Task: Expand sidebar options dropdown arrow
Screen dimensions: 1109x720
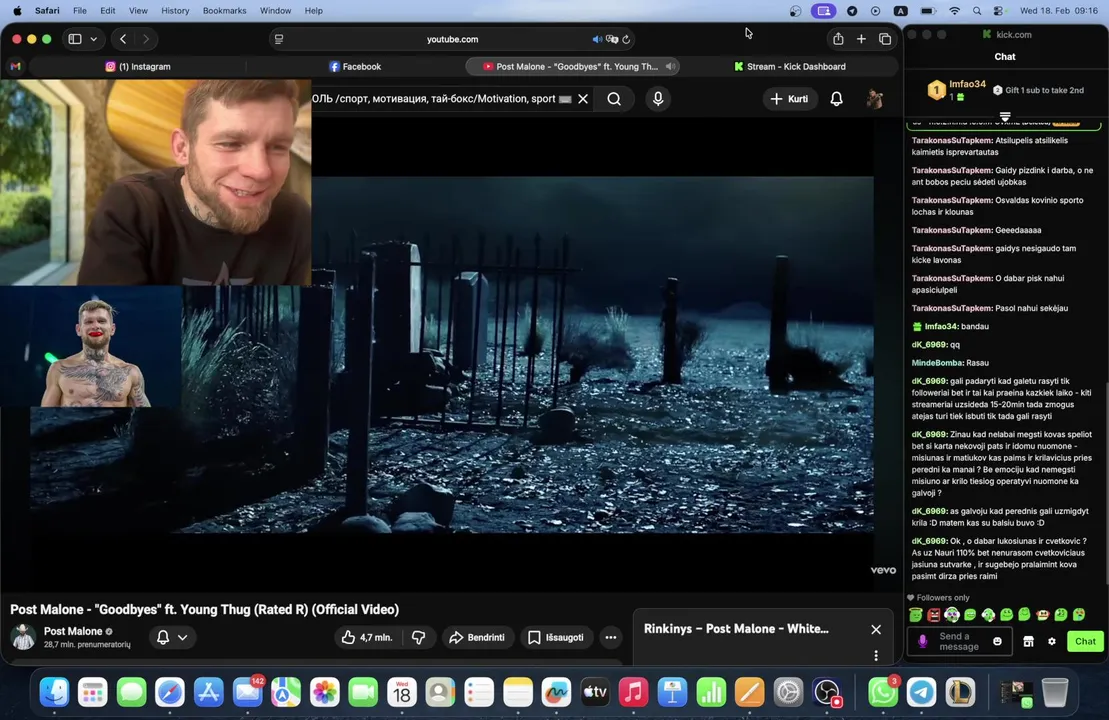Action: point(93,39)
